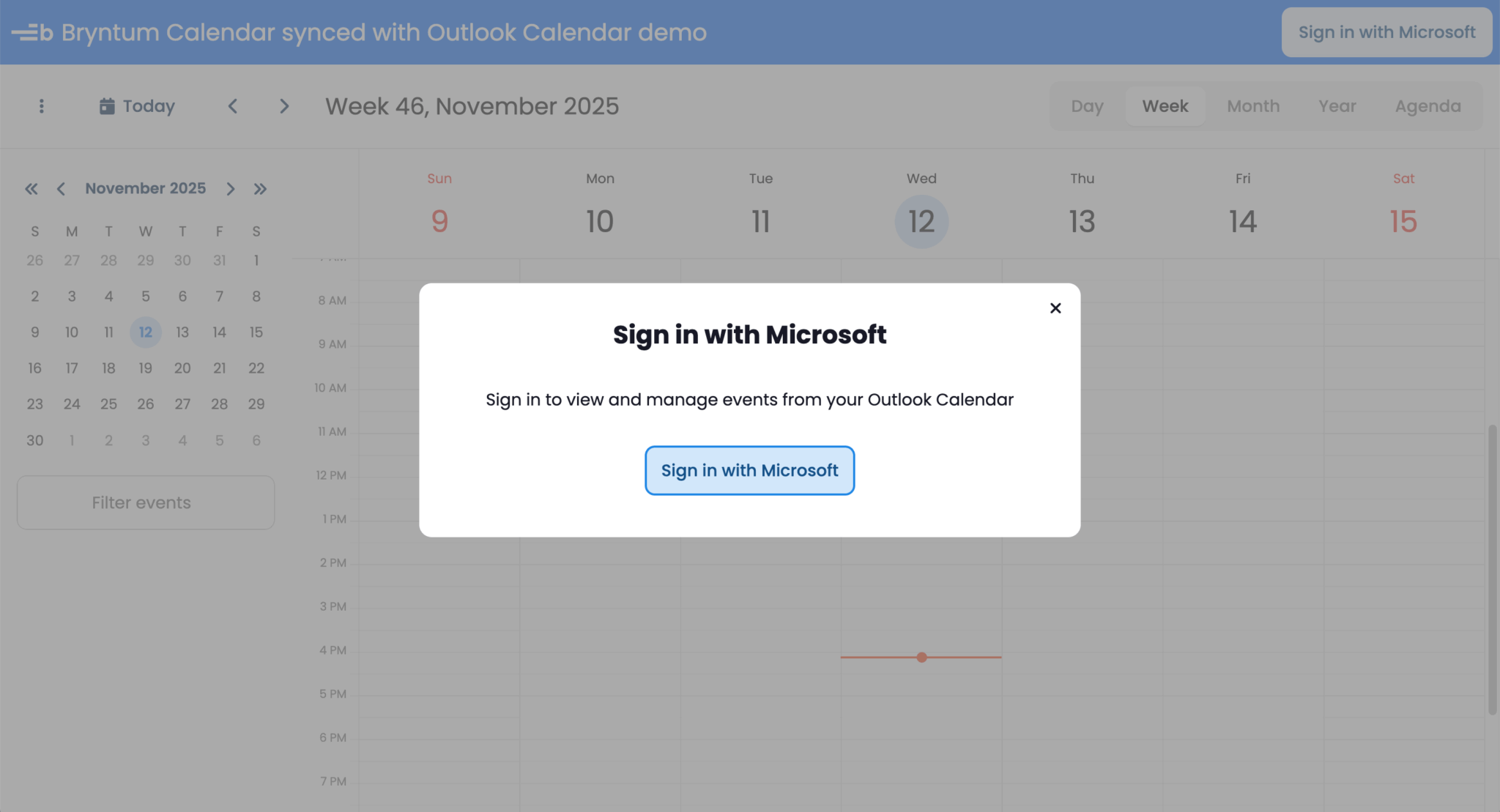Viewport: 1500px width, 812px height.
Task: Switch to the Day view
Action: pos(1087,106)
